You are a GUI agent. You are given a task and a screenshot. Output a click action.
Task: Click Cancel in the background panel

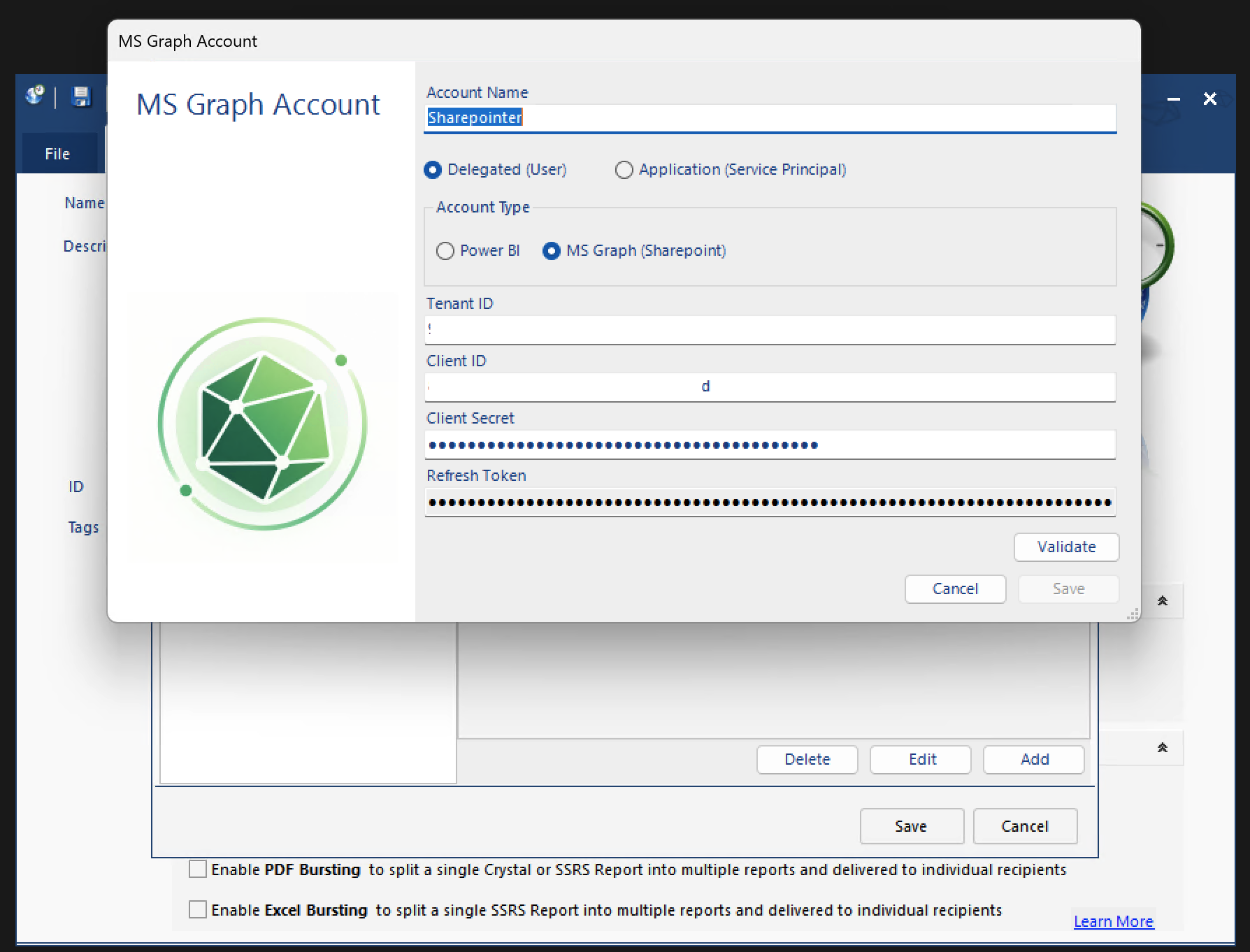(1025, 826)
